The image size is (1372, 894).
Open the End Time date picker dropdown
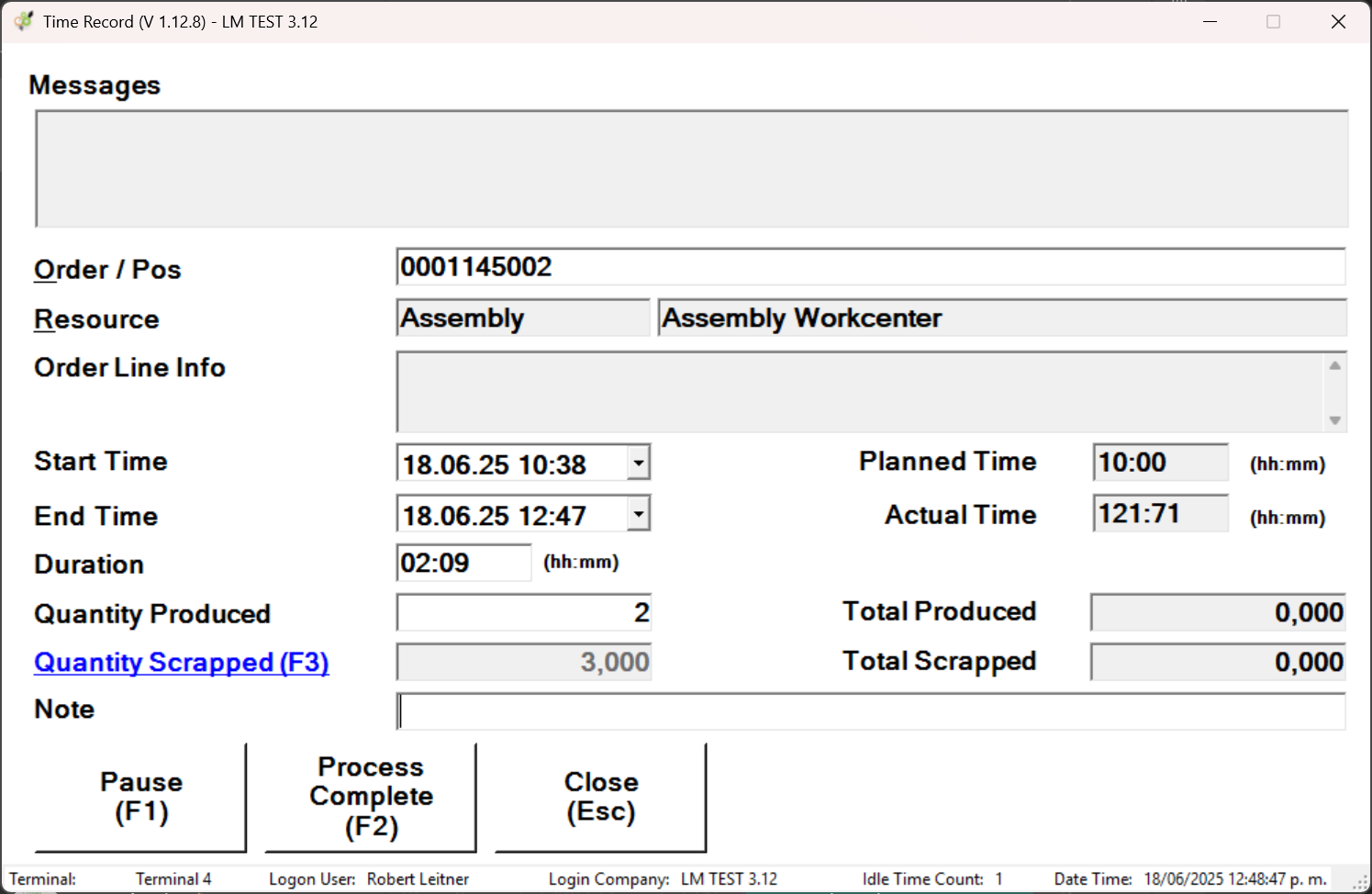coord(638,513)
